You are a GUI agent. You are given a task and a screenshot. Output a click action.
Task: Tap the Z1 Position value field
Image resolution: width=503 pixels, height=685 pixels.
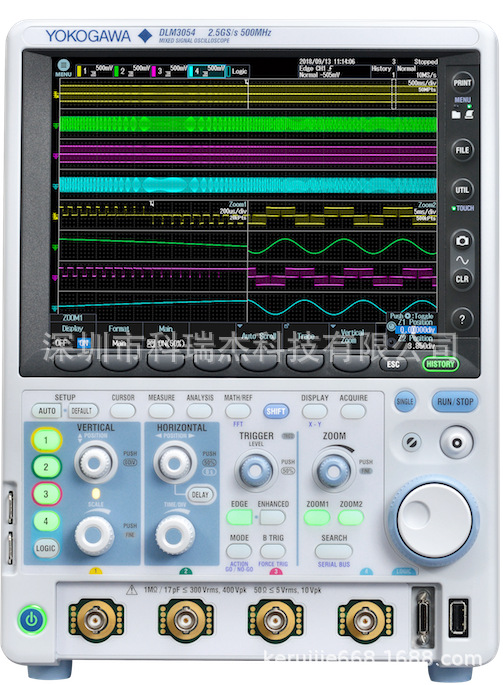[416, 330]
